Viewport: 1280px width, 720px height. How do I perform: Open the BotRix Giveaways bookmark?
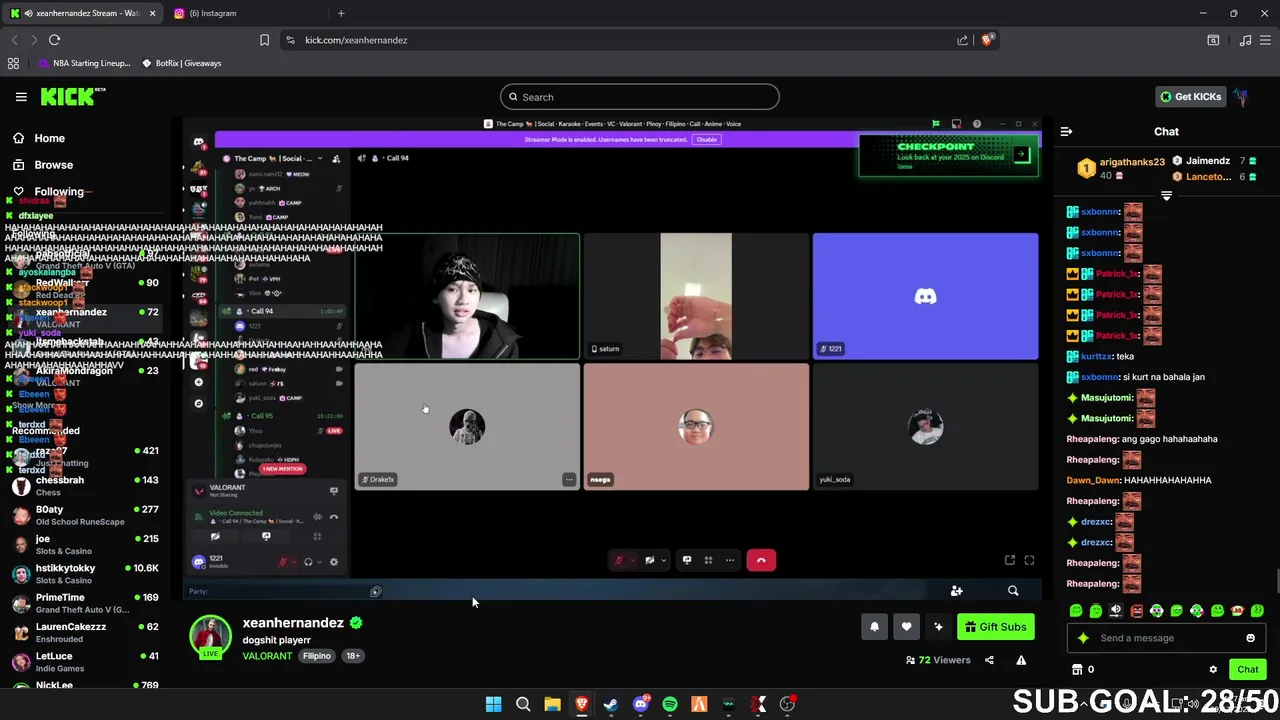pos(181,63)
